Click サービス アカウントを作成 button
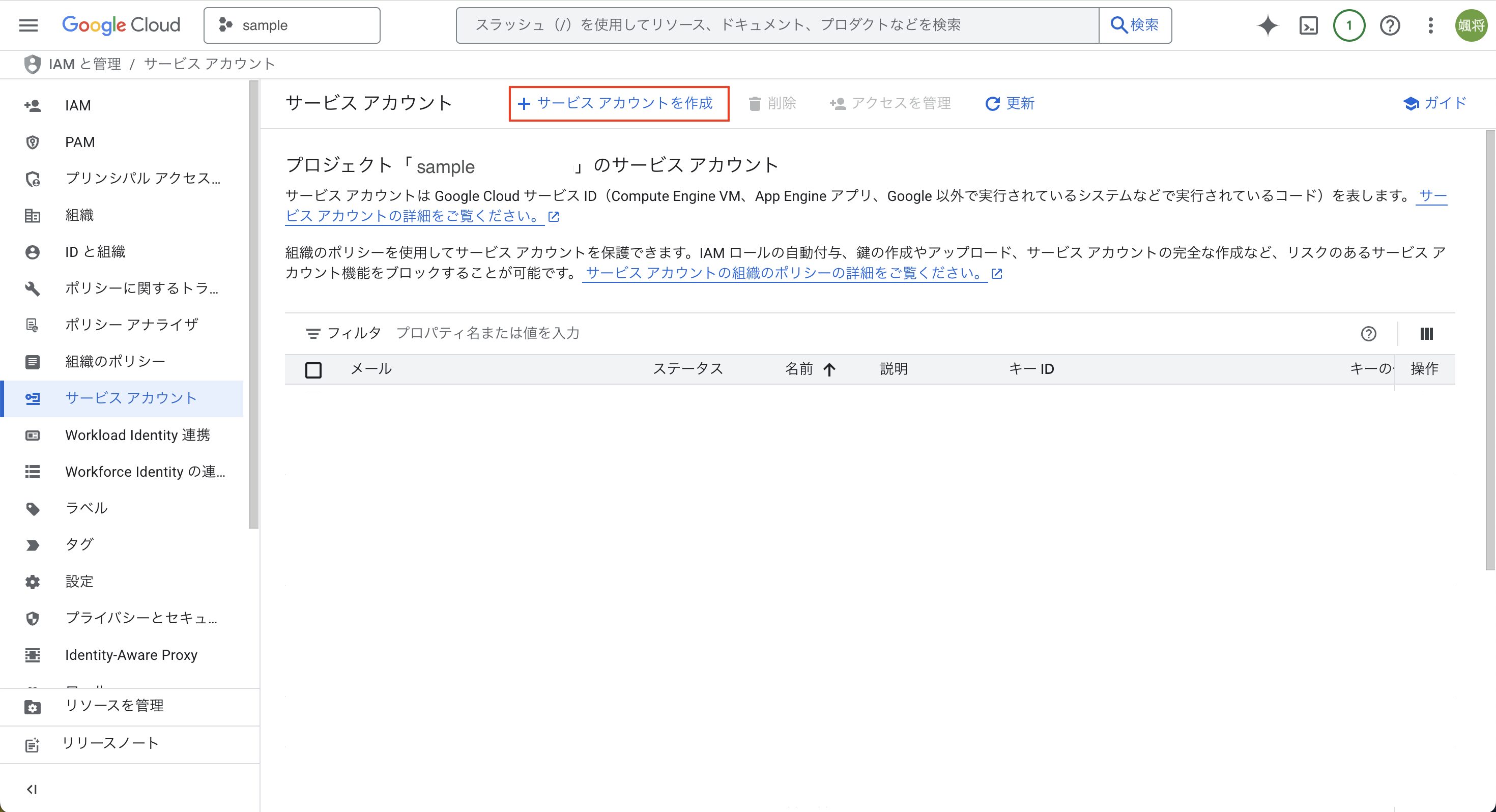Screen dimensions: 1496x812 [619, 103]
